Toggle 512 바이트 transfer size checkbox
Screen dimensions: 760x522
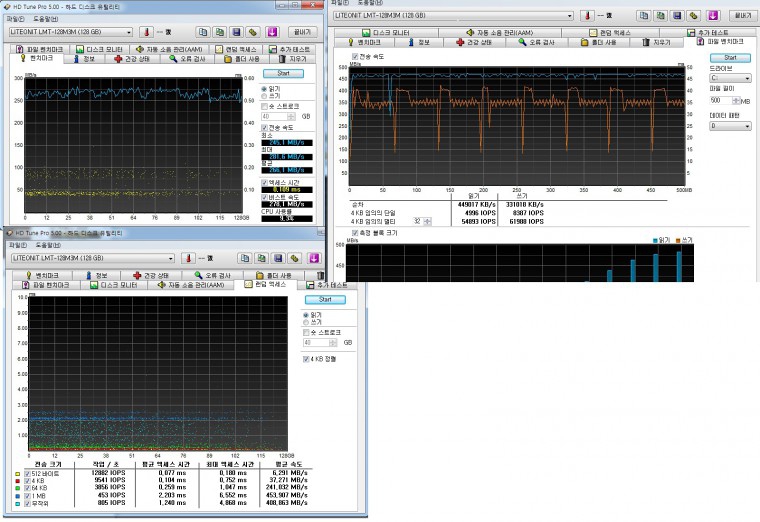pos(28,474)
